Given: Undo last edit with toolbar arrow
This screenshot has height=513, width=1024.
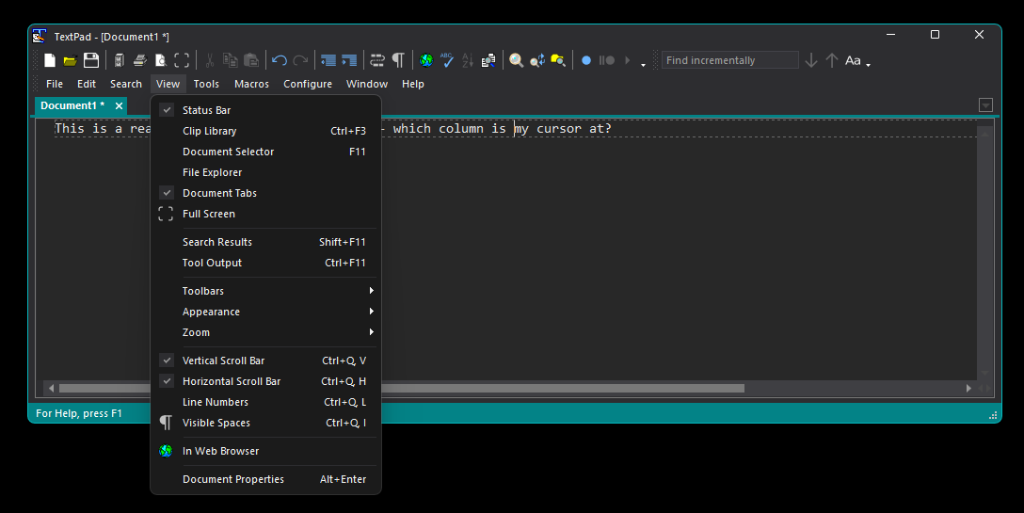Looking at the screenshot, I should click(280, 60).
